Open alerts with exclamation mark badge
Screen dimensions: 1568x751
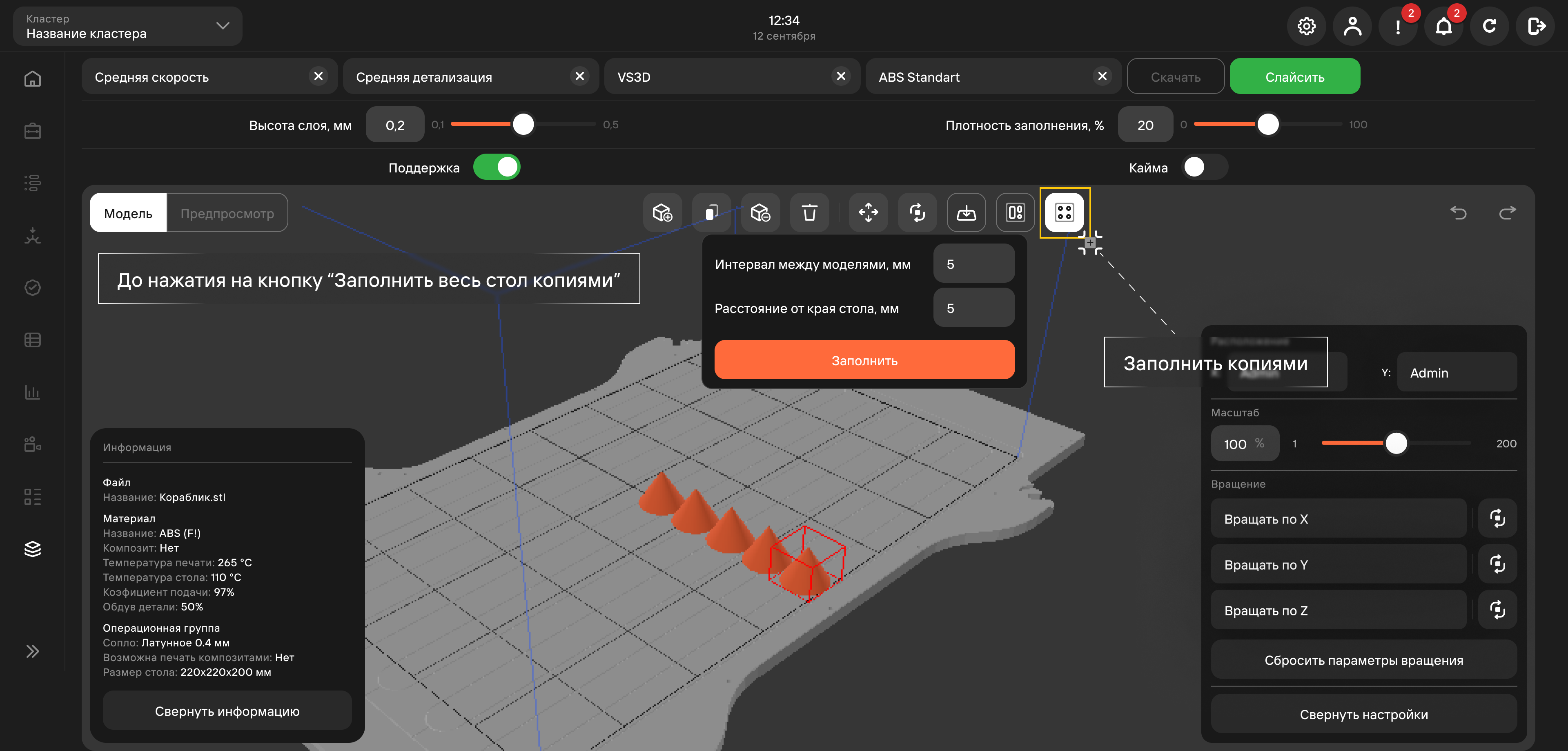tap(1398, 26)
